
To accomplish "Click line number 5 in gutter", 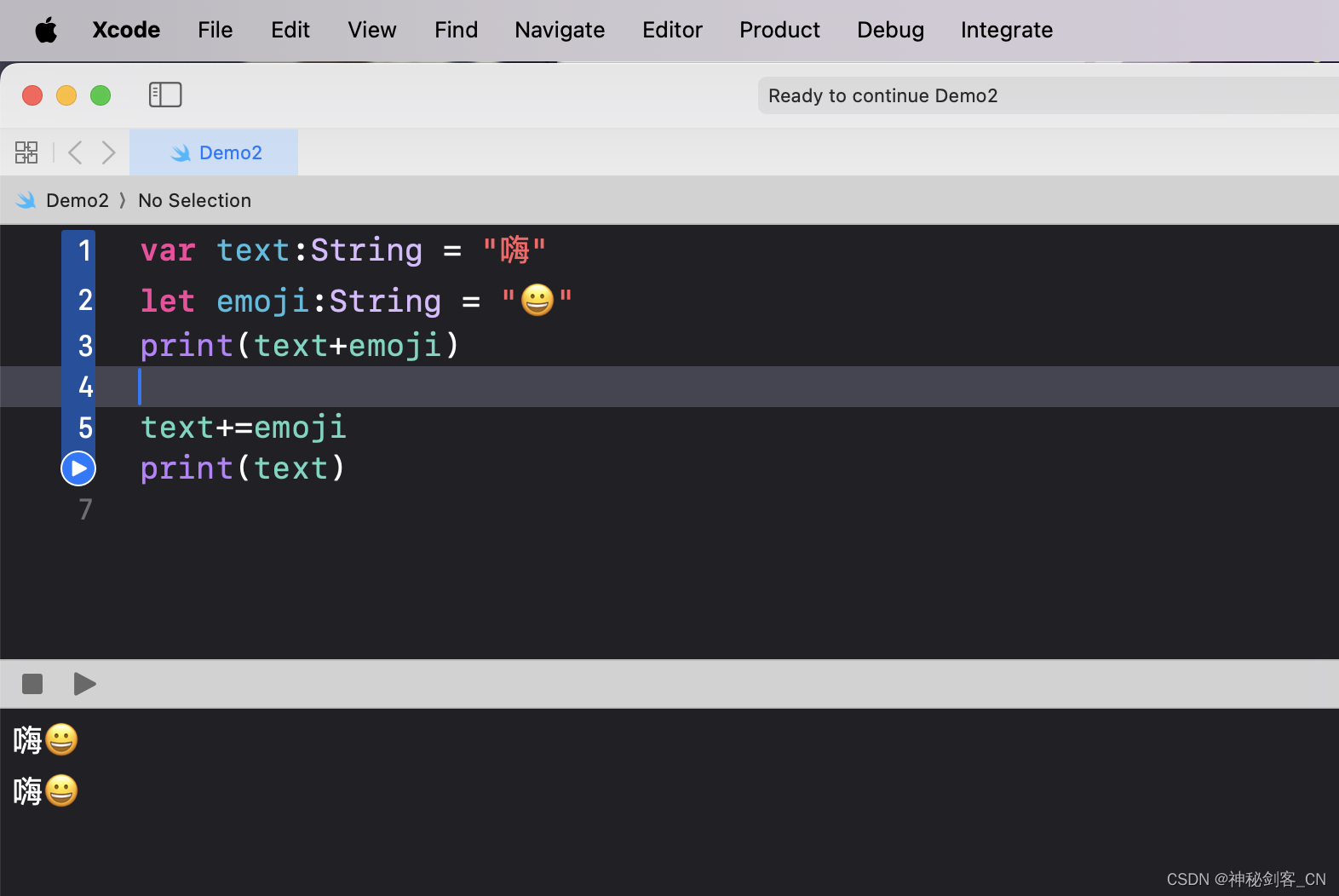I will [85, 428].
